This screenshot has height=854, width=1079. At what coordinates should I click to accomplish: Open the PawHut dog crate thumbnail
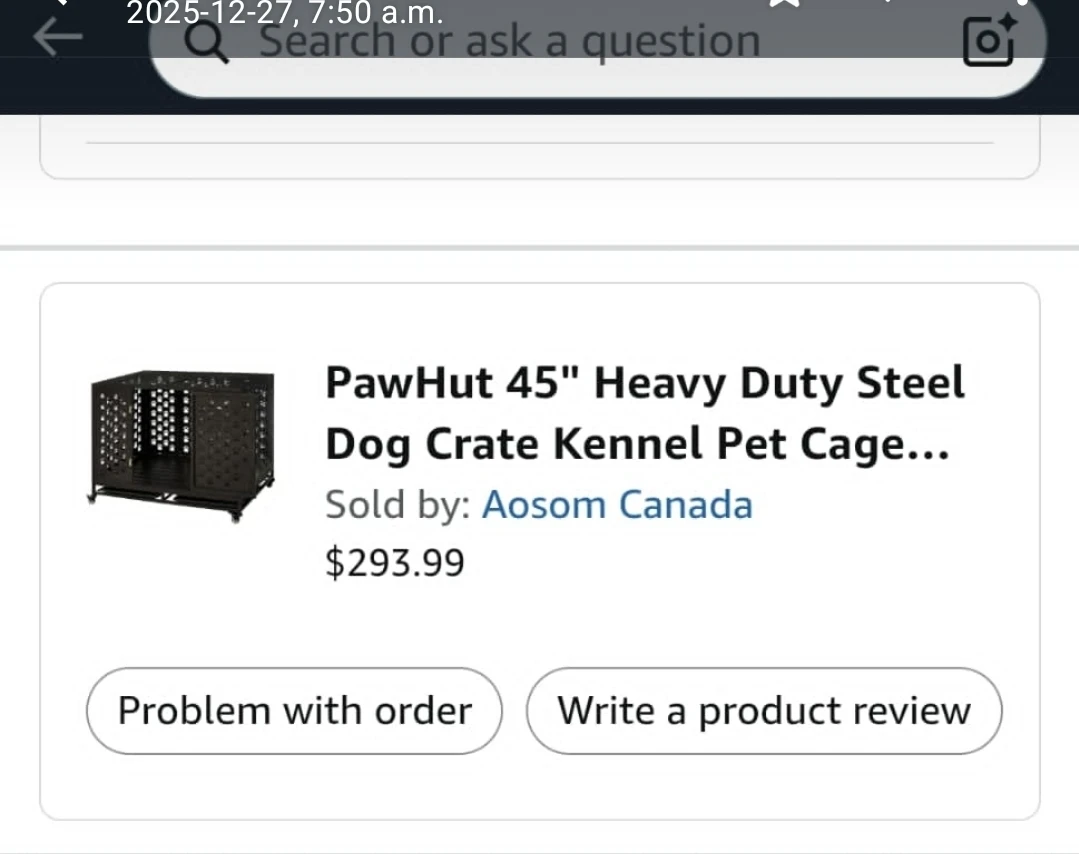point(182,445)
